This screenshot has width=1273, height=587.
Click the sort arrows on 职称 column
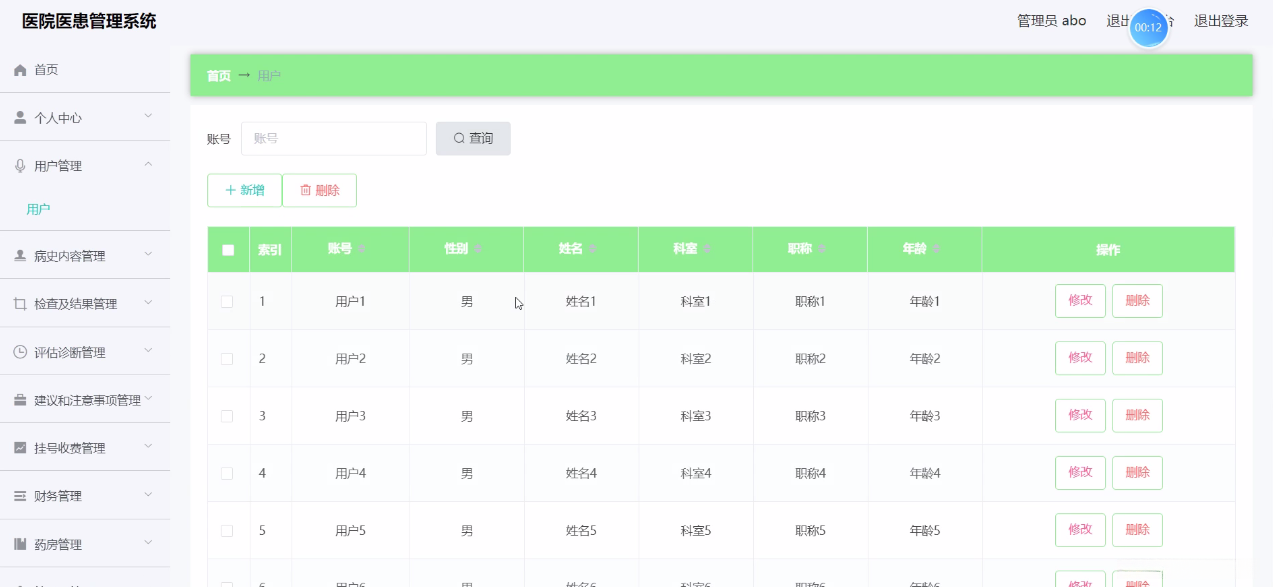[822, 249]
